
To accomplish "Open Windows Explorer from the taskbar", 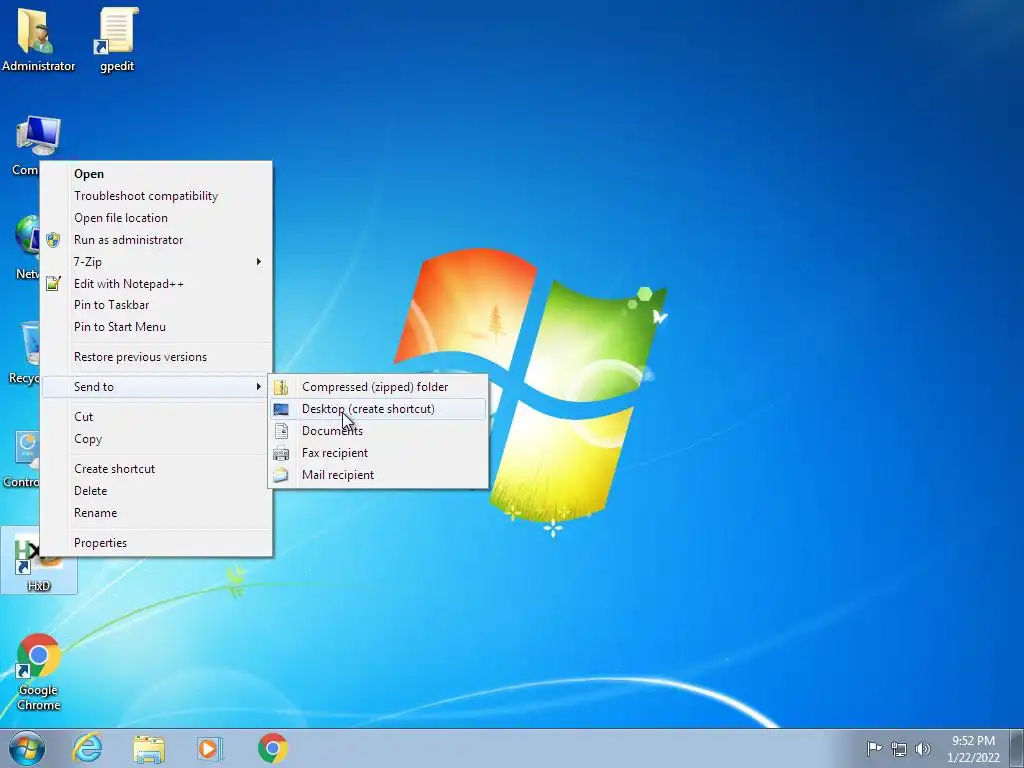I will [149, 748].
